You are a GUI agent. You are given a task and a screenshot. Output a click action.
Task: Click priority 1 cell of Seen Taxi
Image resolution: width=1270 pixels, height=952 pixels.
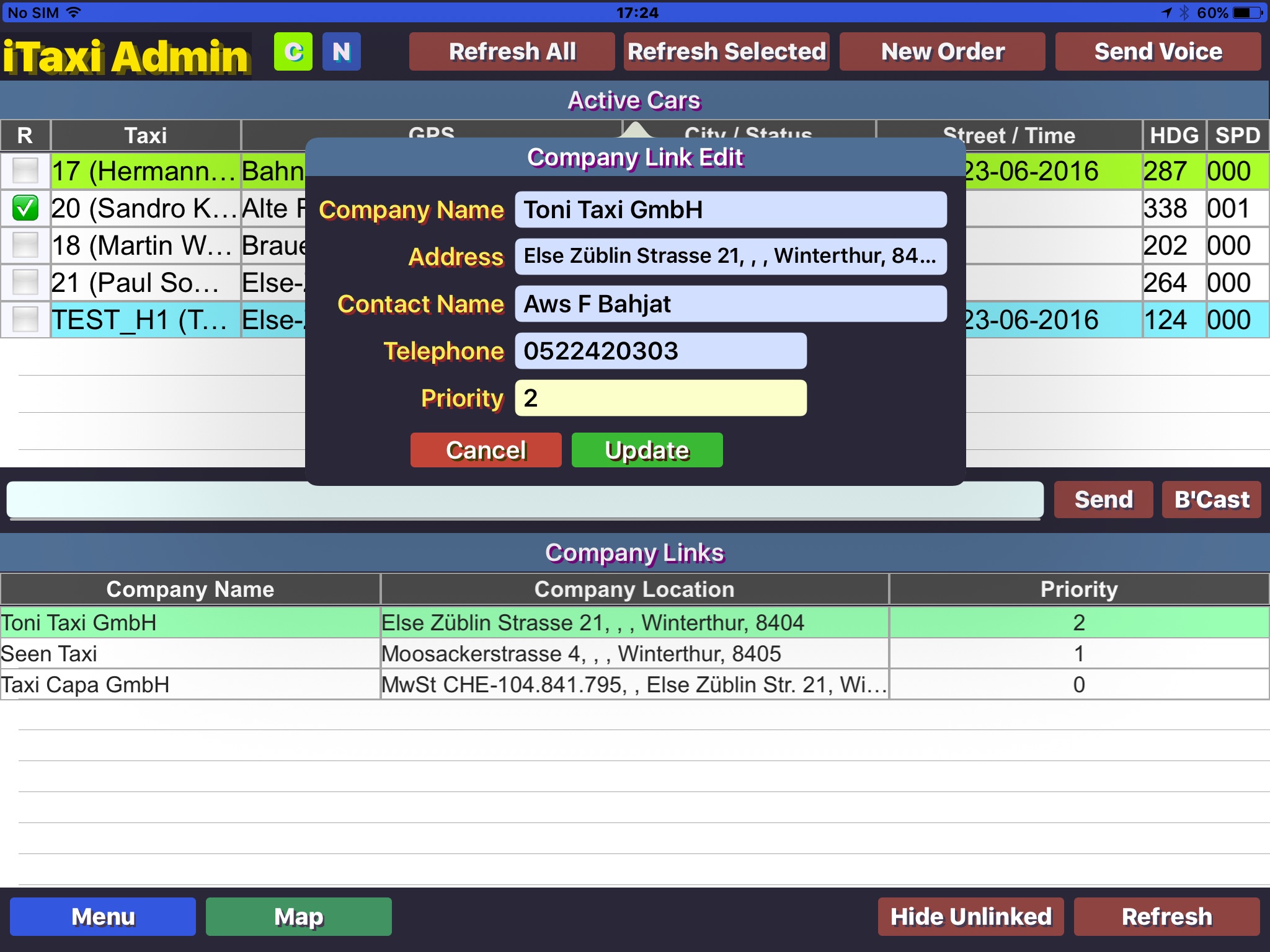tap(1079, 653)
